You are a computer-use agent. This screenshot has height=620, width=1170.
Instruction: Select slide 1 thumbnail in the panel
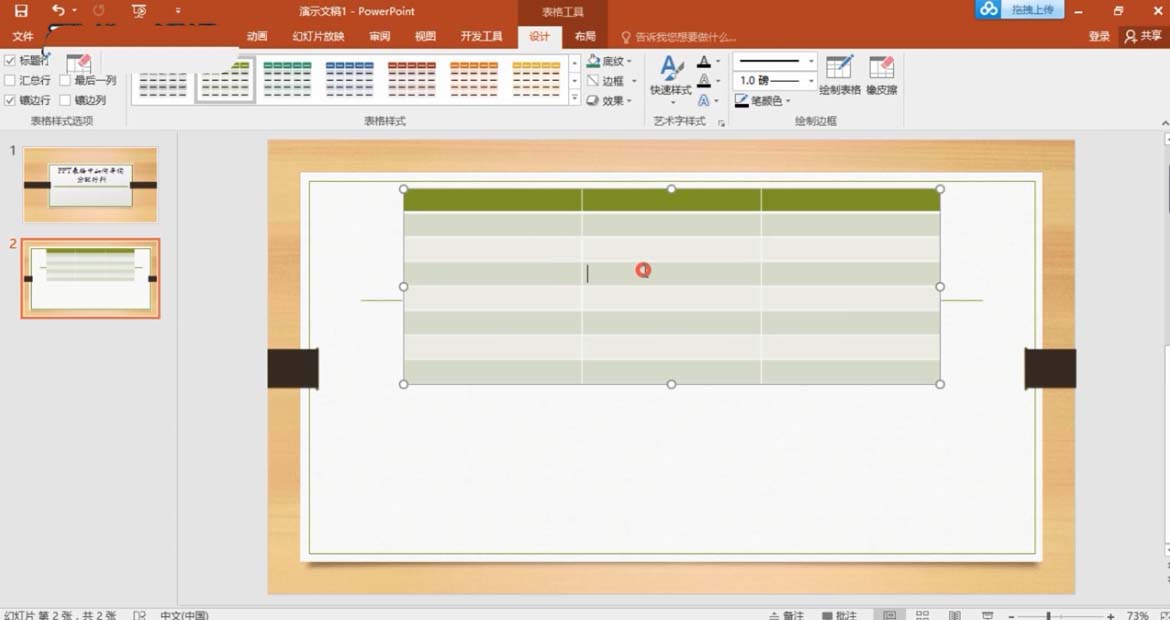[90, 184]
